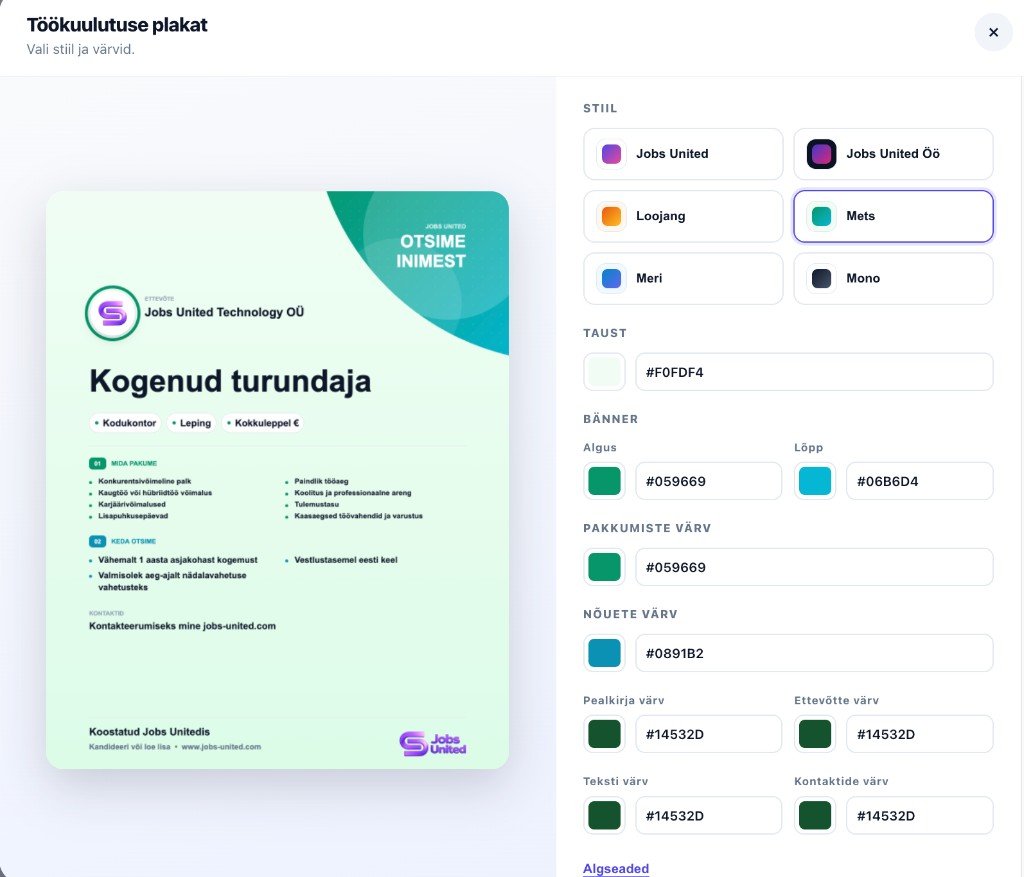The width and height of the screenshot is (1024, 877).
Task: Edit the Taust hex field #F0FDF4
Action: tap(814, 372)
